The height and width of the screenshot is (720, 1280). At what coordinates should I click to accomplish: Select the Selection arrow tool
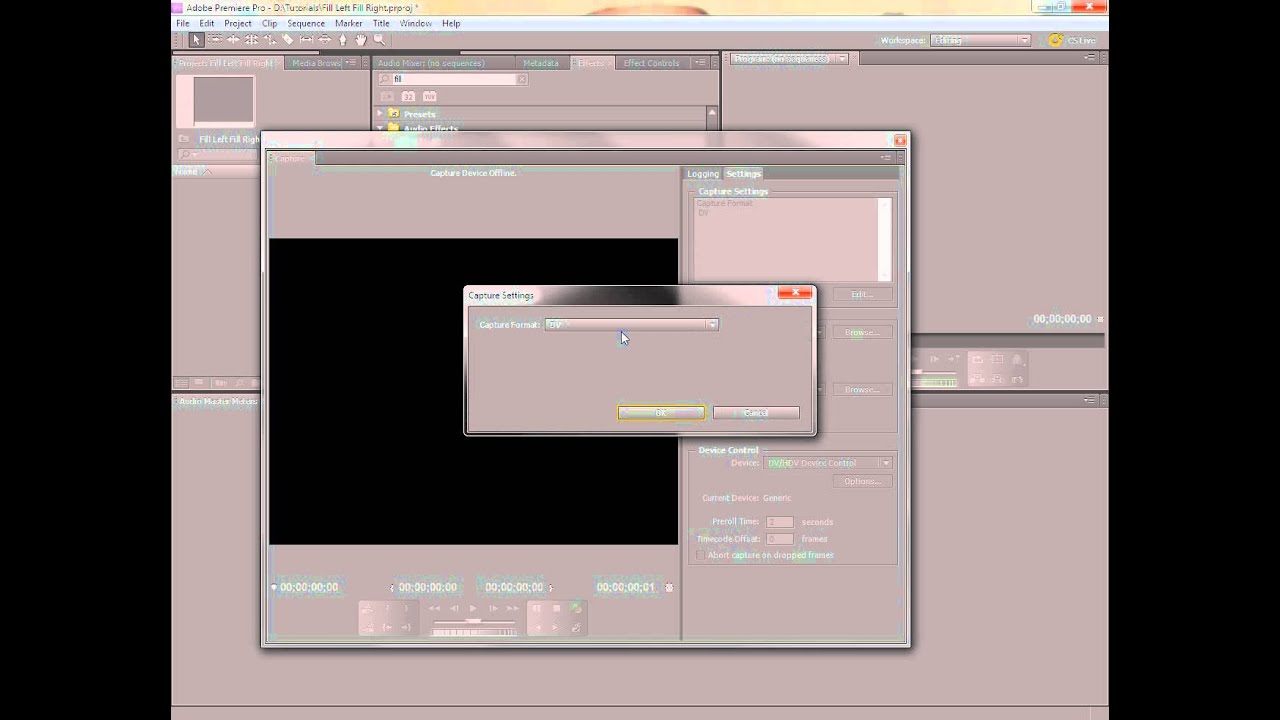[x=197, y=40]
